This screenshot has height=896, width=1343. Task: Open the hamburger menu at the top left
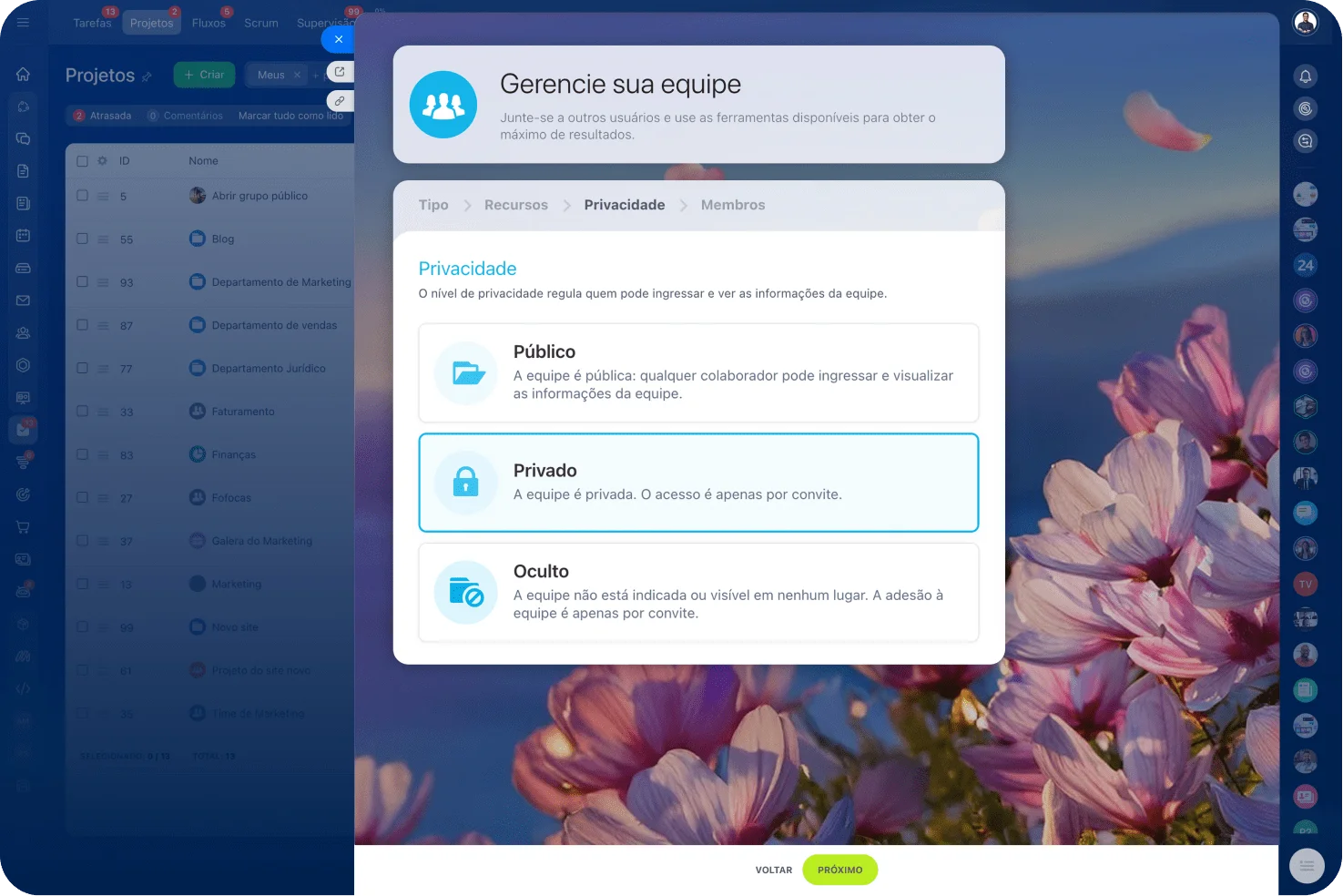(23, 22)
